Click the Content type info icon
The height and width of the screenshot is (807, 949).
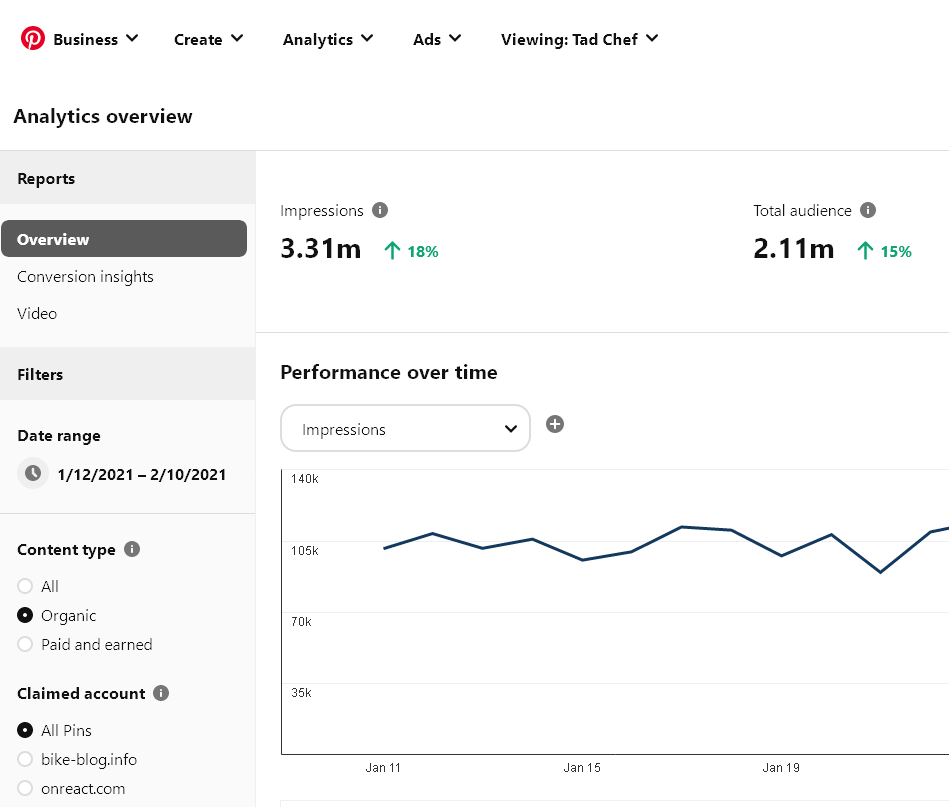(132, 549)
